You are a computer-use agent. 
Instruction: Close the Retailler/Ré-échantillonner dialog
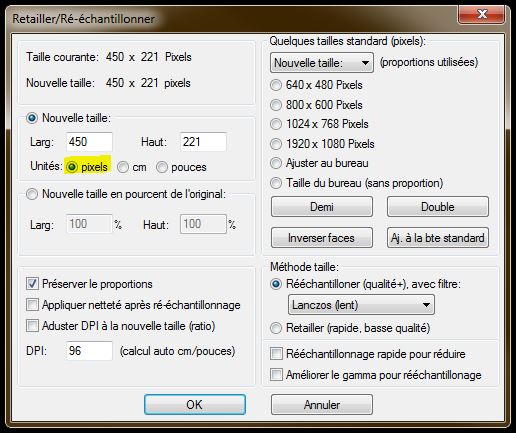(482, 14)
